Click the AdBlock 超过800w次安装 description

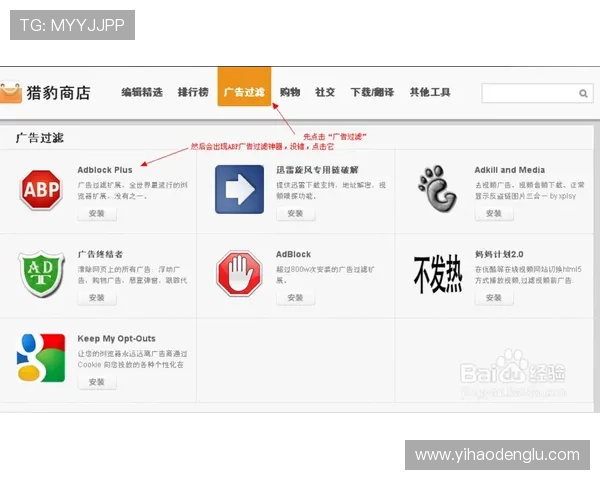pyautogui.click(x=326, y=275)
